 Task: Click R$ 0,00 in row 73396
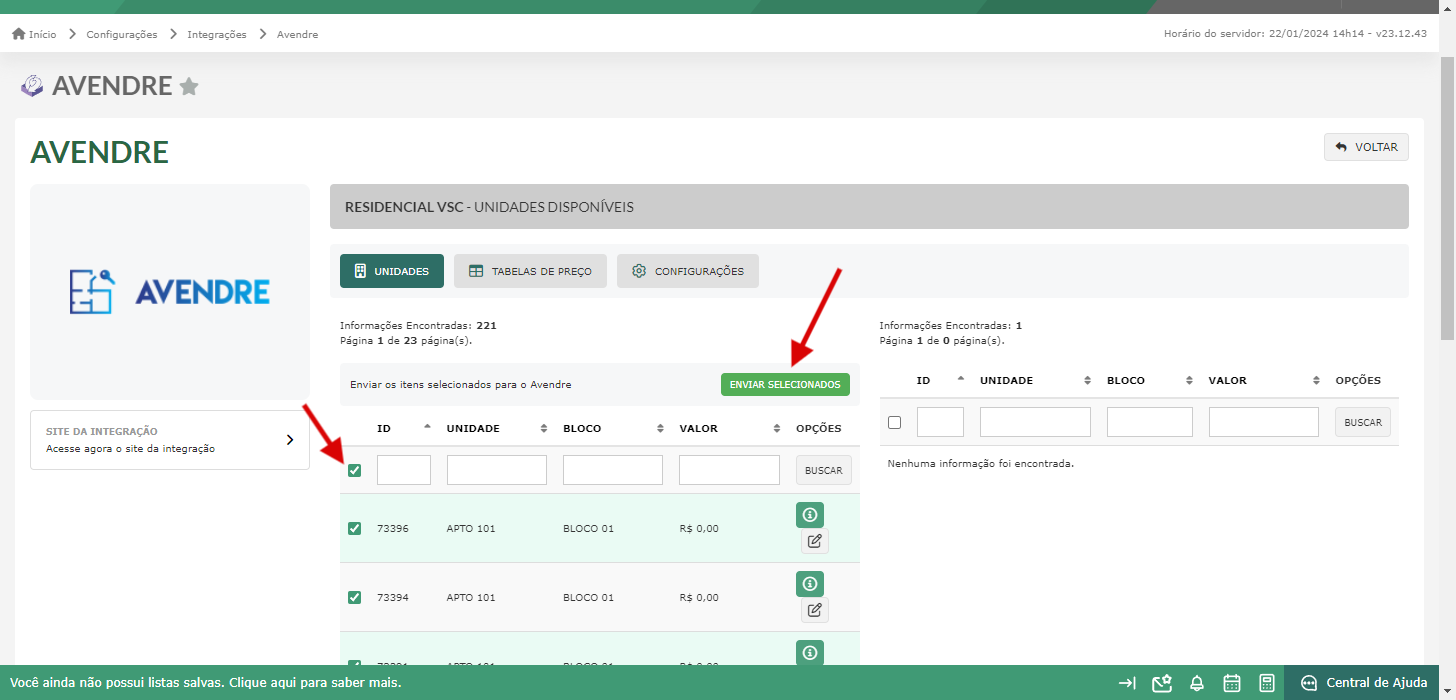tap(699, 528)
